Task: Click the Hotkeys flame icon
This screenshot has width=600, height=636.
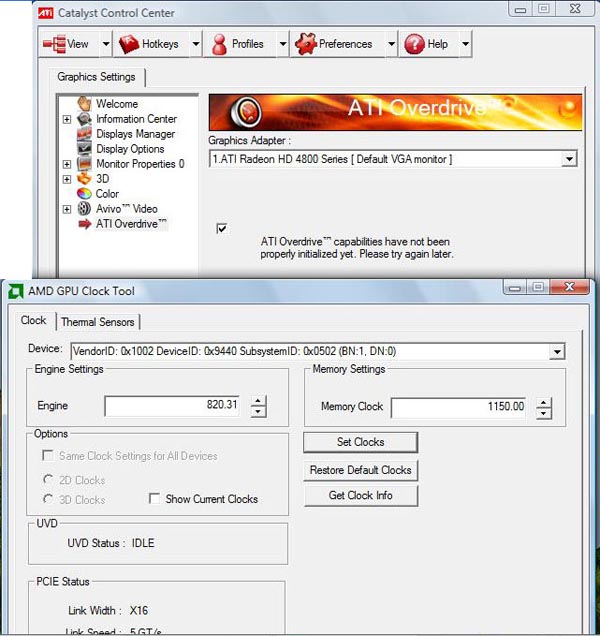Action: 129,44
